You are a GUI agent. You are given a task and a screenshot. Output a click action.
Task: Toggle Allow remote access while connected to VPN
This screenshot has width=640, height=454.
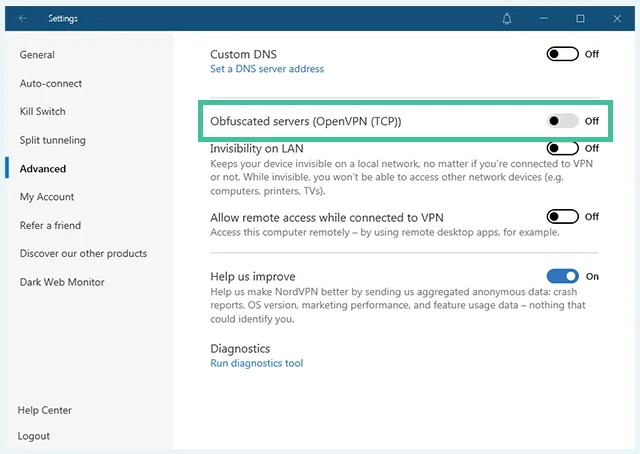point(562,216)
